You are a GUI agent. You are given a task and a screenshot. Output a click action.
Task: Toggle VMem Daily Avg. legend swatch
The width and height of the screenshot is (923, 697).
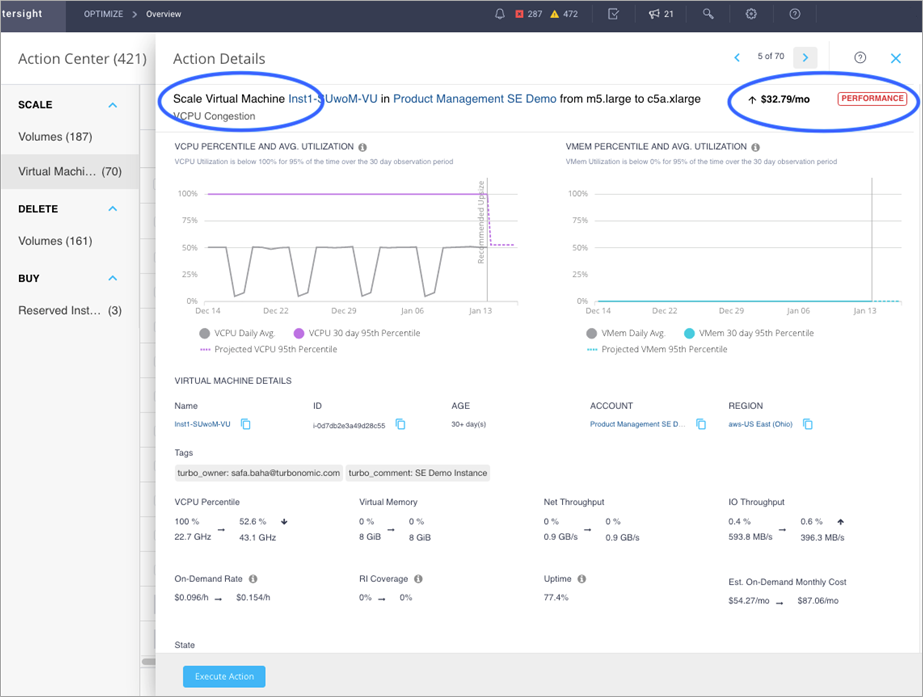click(x=592, y=333)
